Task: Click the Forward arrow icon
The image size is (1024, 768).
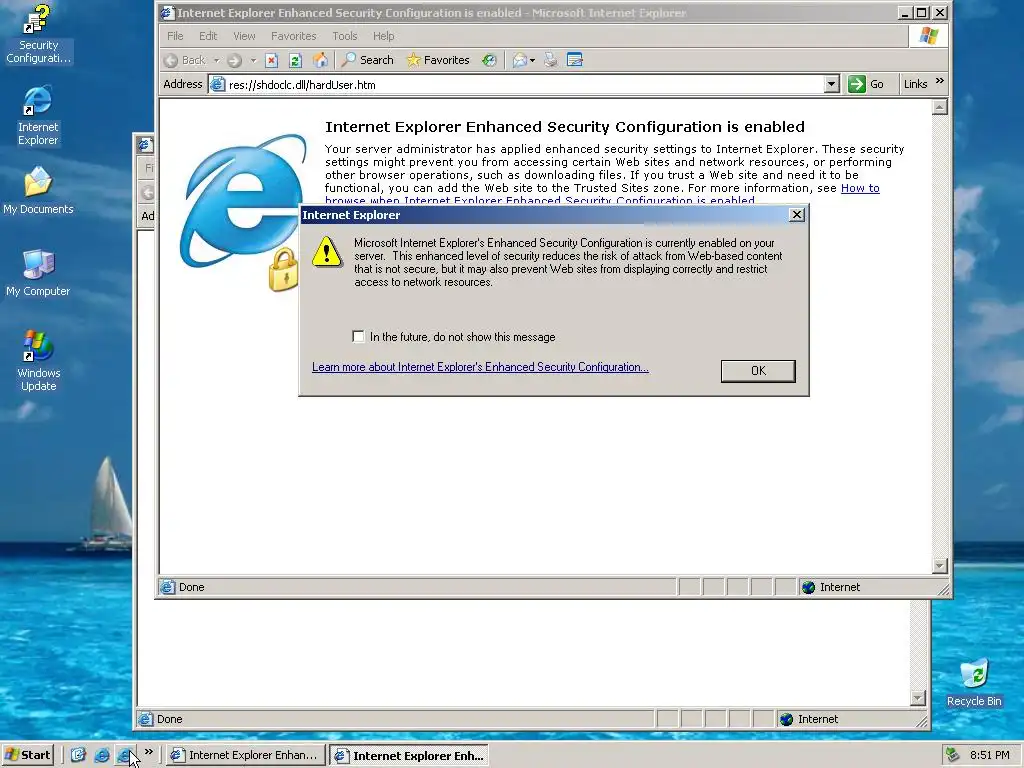Action: tap(234, 60)
